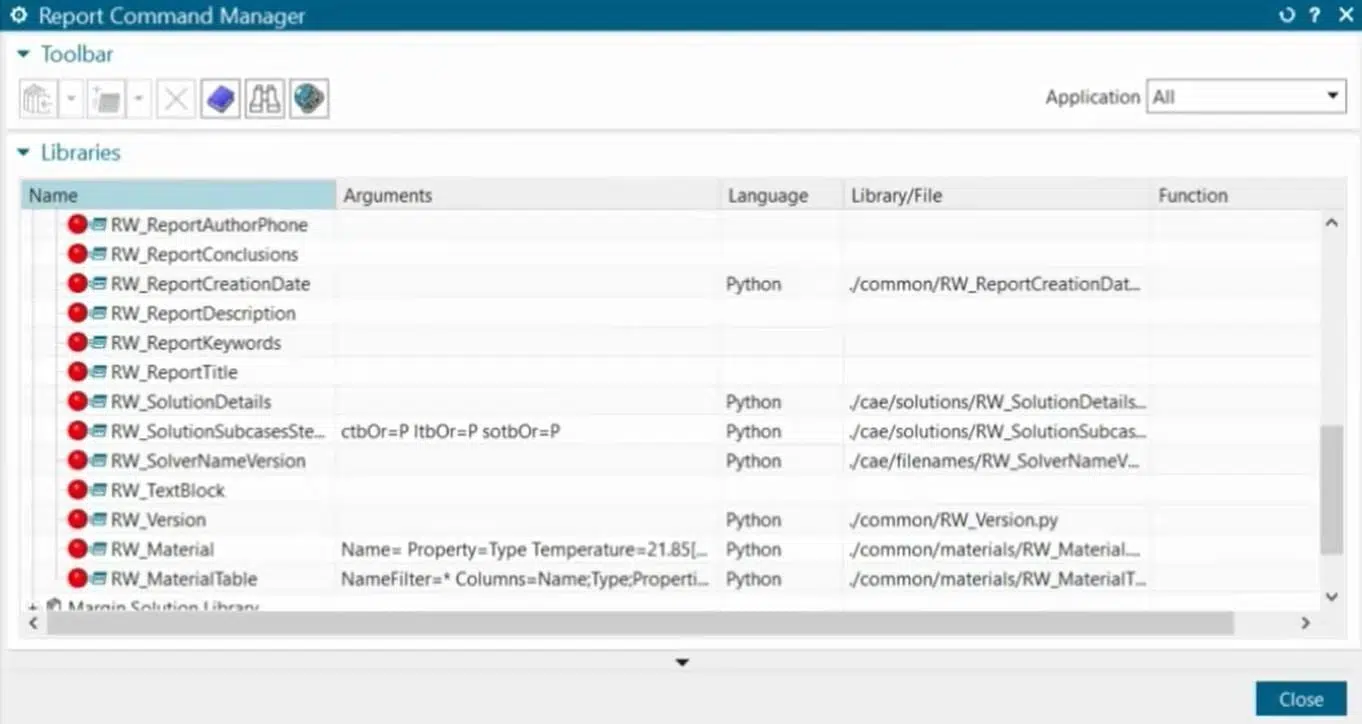Expand the bottom arrow below the dialog list

point(682,662)
